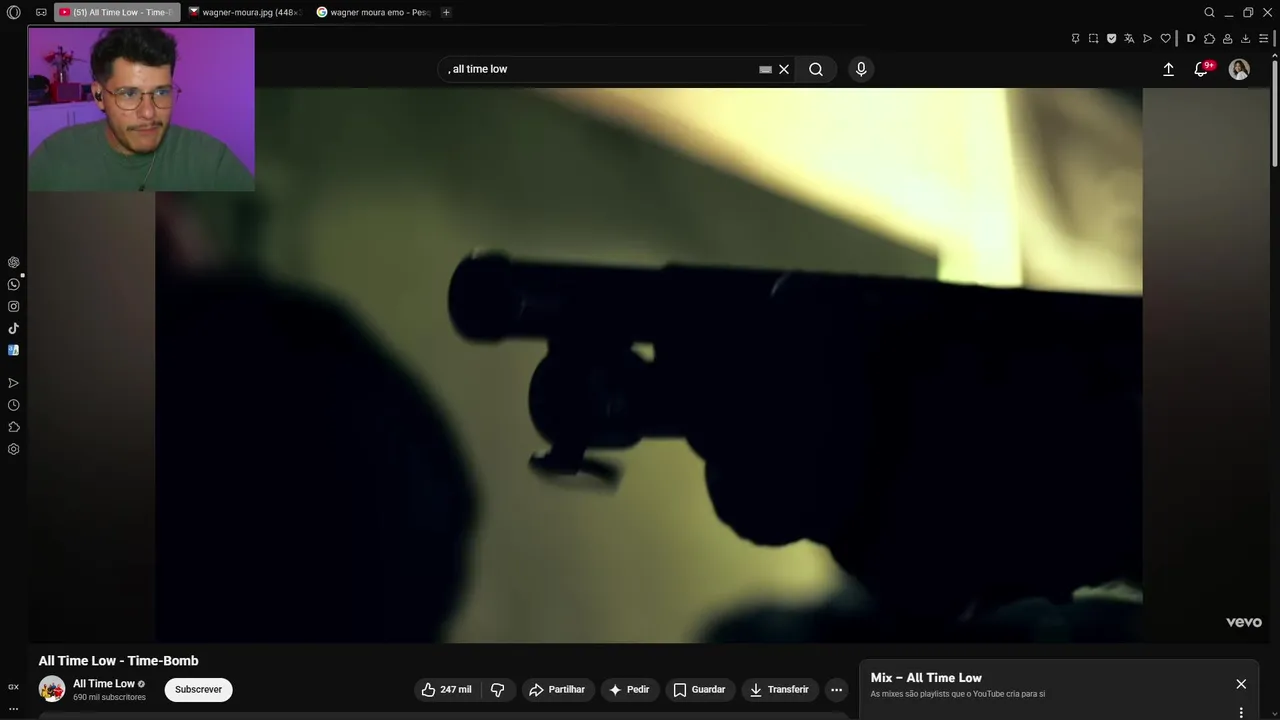The width and height of the screenshot is (1280, 720).
Task: Click the YouTube create/upload icon
Action: point(1168,69)
